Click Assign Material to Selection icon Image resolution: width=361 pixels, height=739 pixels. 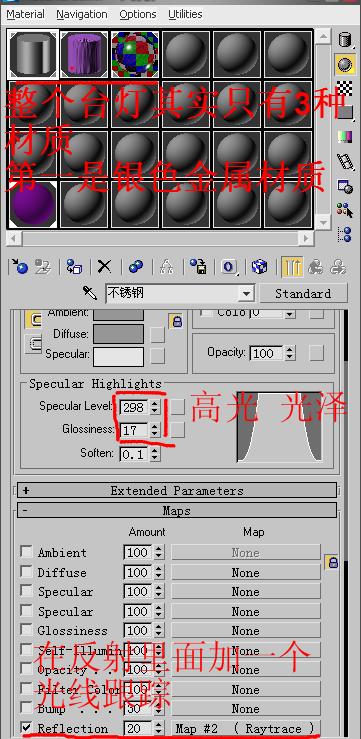[74, 267]
